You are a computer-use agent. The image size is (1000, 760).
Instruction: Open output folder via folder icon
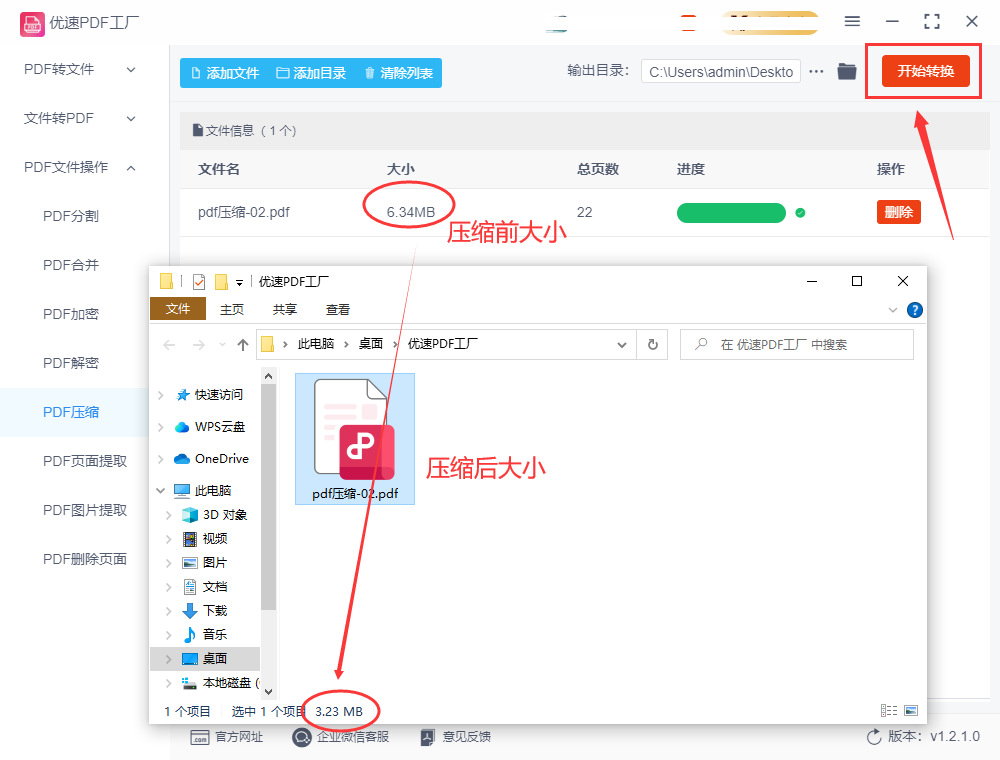point(847,71)
